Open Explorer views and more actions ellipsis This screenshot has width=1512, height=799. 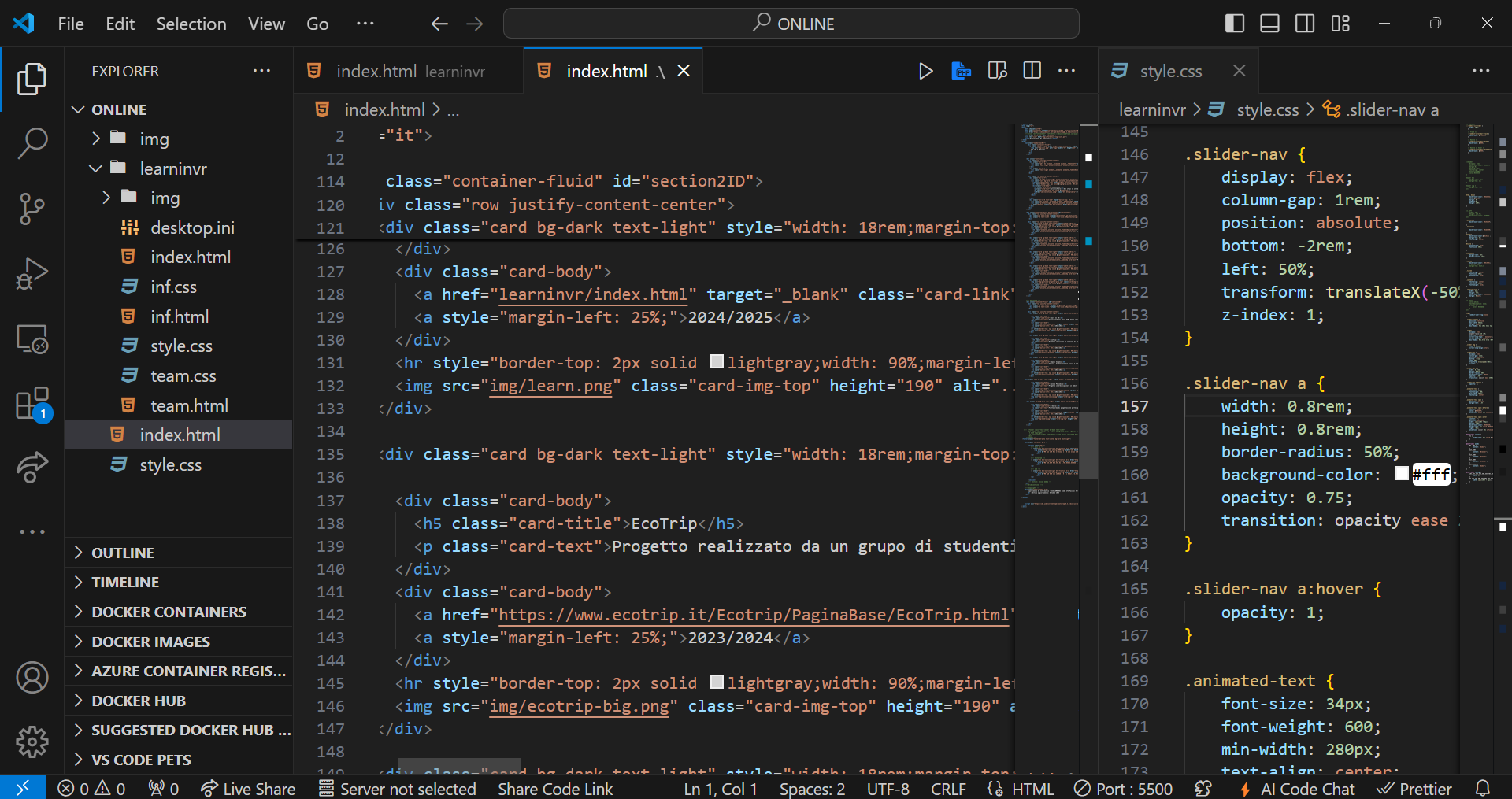click(261, 71)
